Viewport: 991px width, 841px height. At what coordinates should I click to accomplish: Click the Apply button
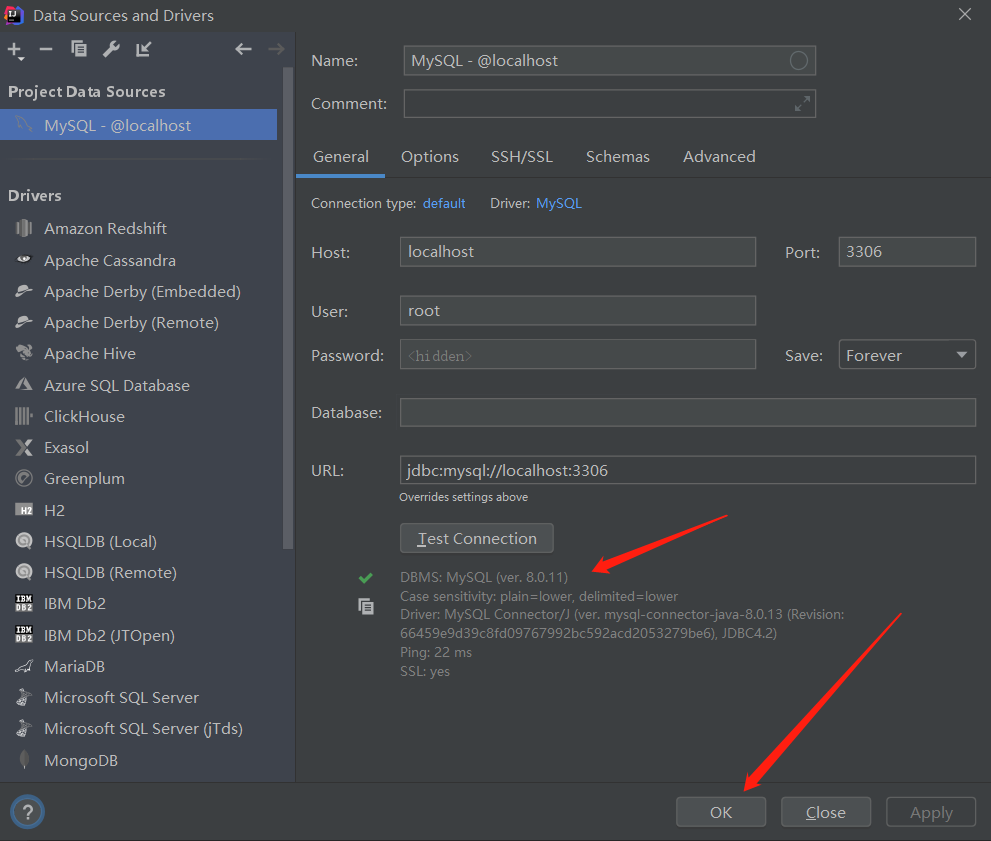931,812
